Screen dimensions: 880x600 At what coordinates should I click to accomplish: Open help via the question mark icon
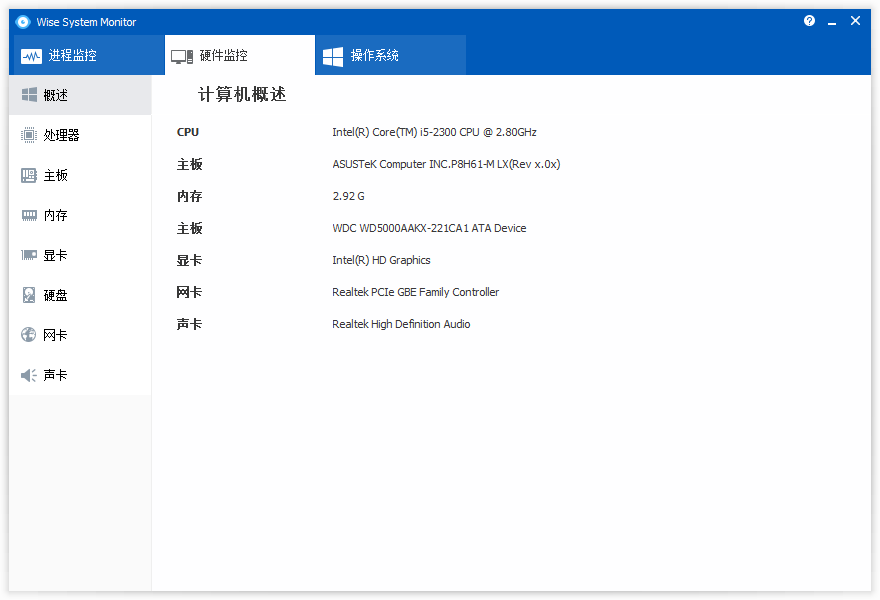(x=809, y=20)
